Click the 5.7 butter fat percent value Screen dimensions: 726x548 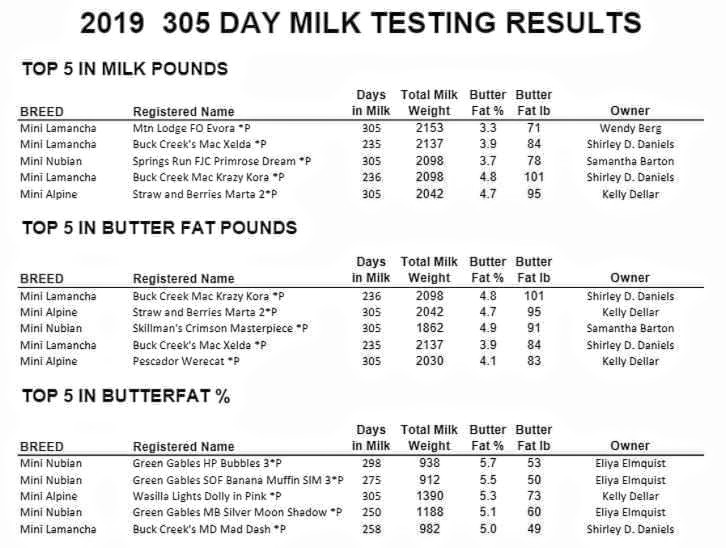[x=488, y=463]
